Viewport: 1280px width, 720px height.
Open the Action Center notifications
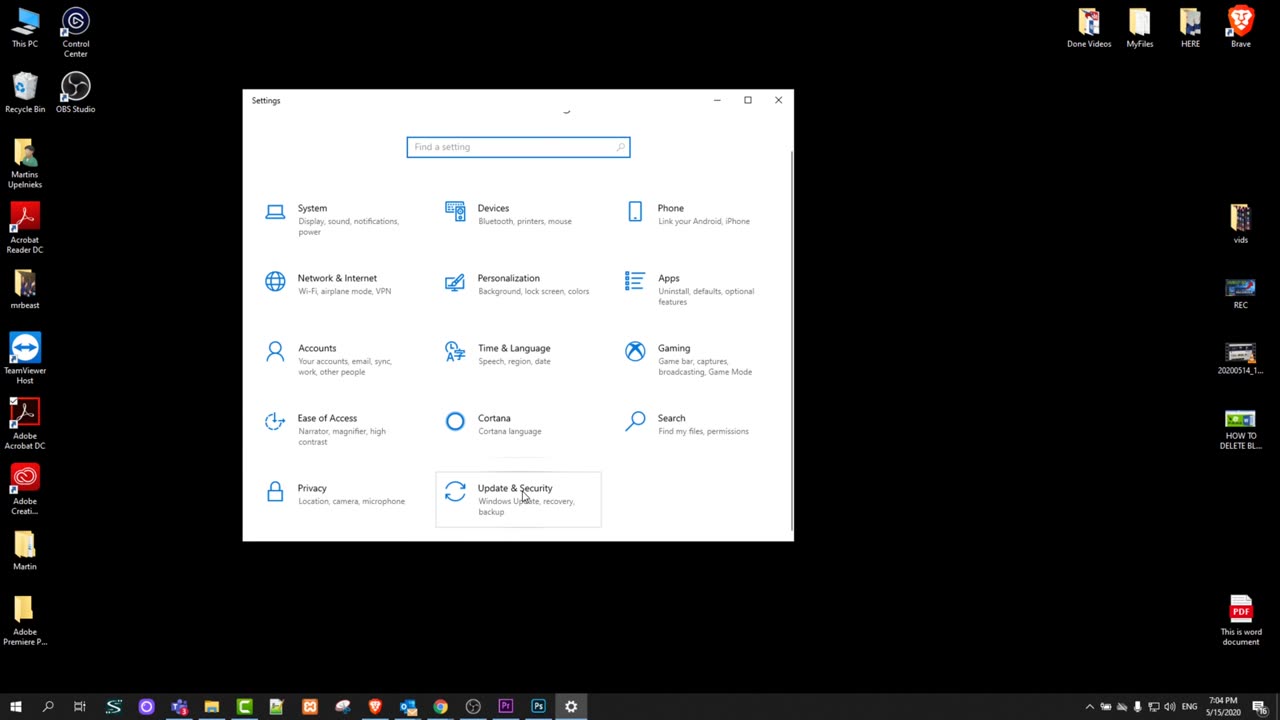click(x=1260, y=707)
